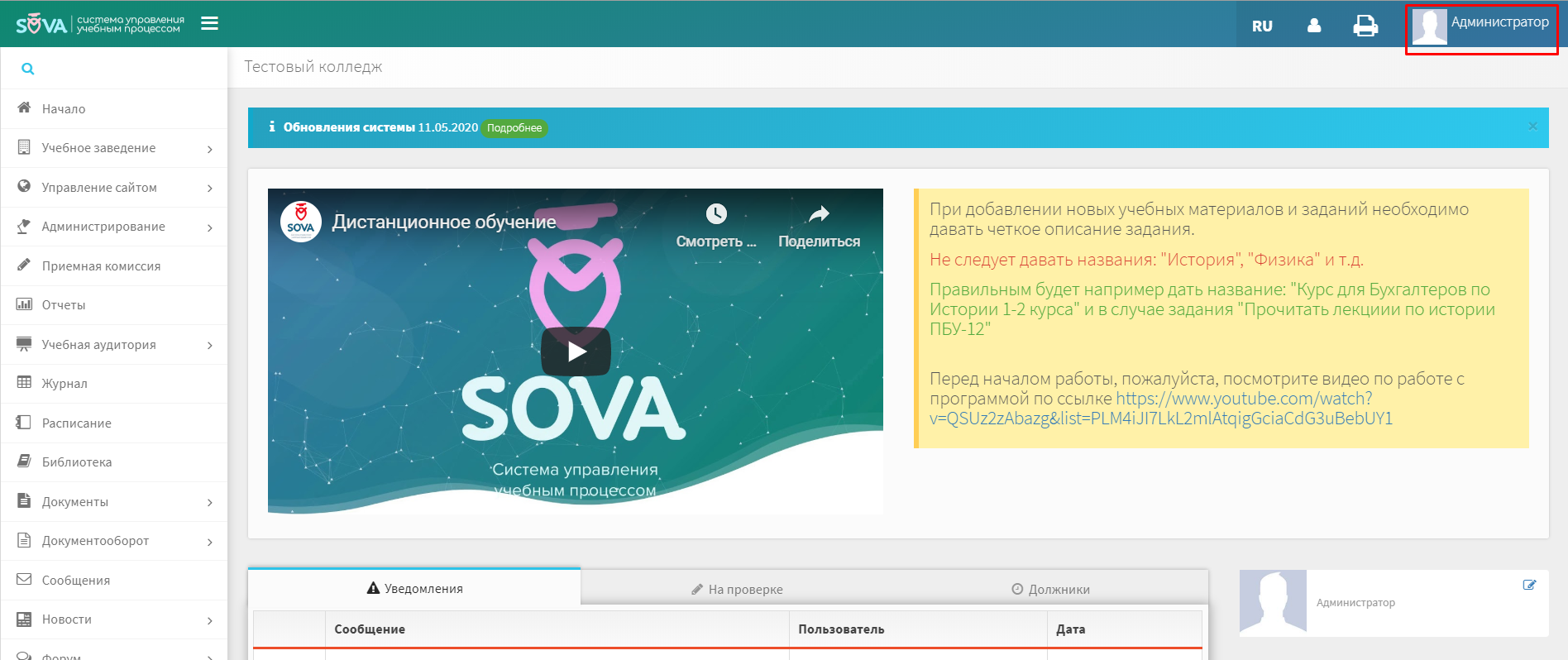Click the pencil icon for Приемная комиссия
Viewport: 1568px width, 660px height.
[x=24, y=265]
